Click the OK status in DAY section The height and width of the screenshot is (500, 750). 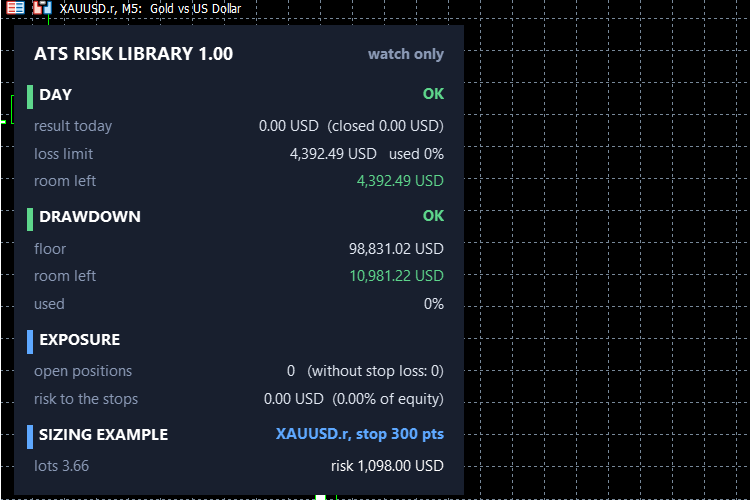click(433, 94)
